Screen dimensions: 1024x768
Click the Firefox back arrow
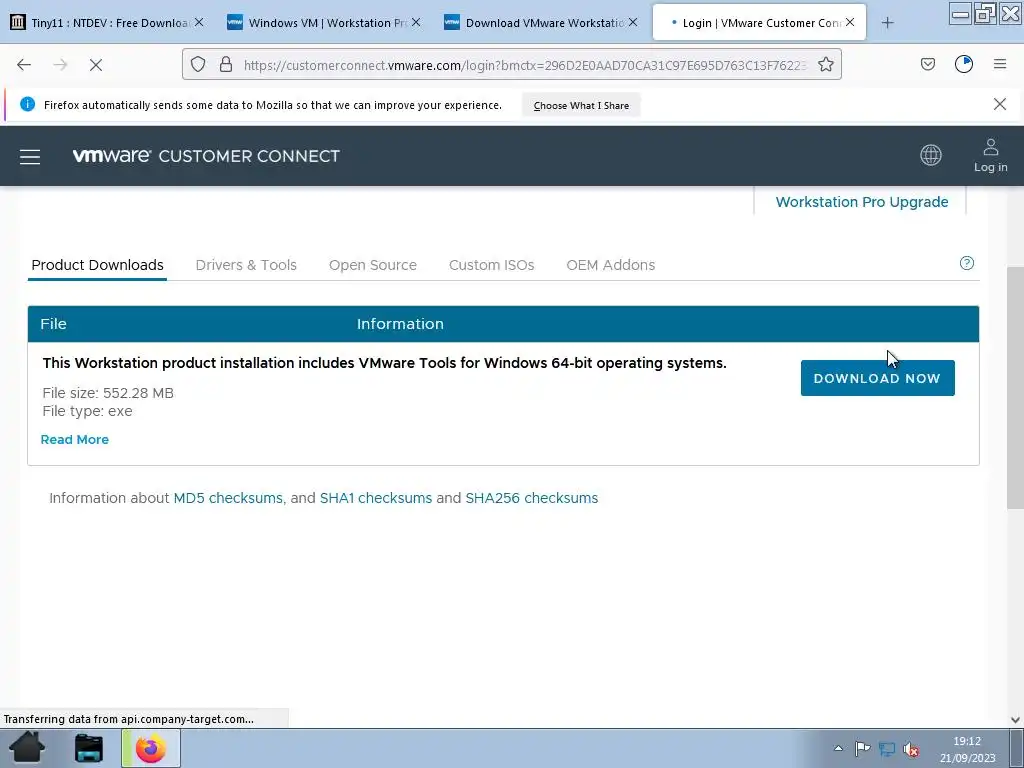[24, 65]
